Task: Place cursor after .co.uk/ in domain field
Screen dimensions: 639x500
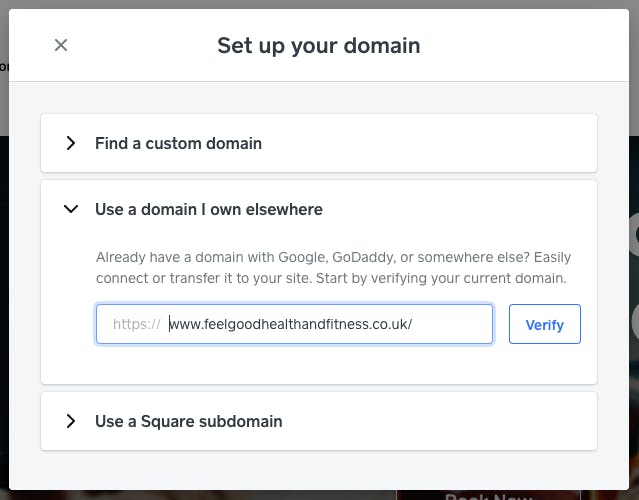Action: point(413,324)
